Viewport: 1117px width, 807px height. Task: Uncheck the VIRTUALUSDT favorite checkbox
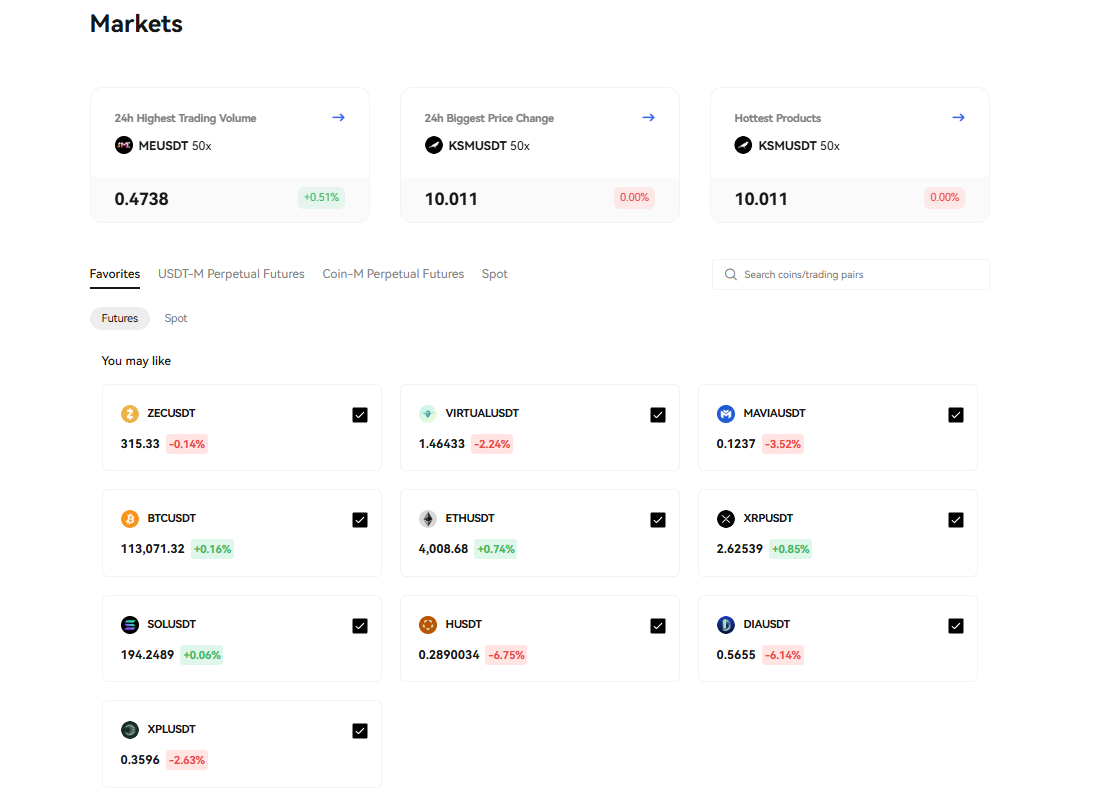[658, 414]
